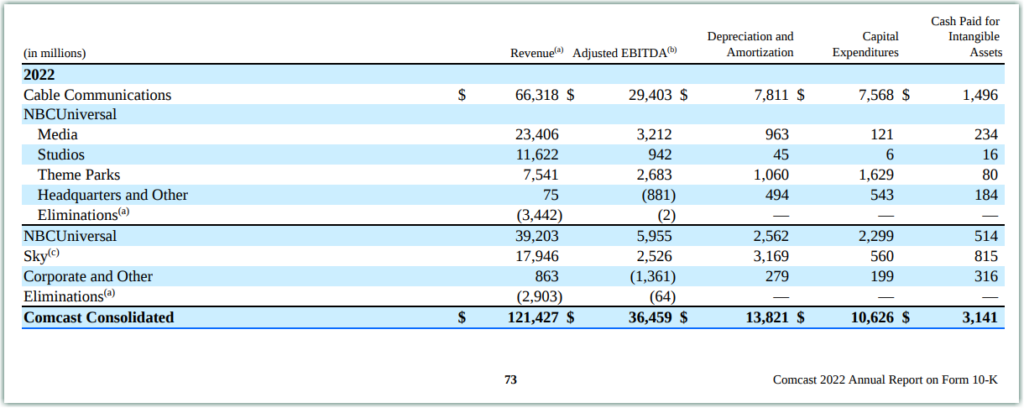
Task: Click the Corporate and Other row label
Action: [86, 276]
